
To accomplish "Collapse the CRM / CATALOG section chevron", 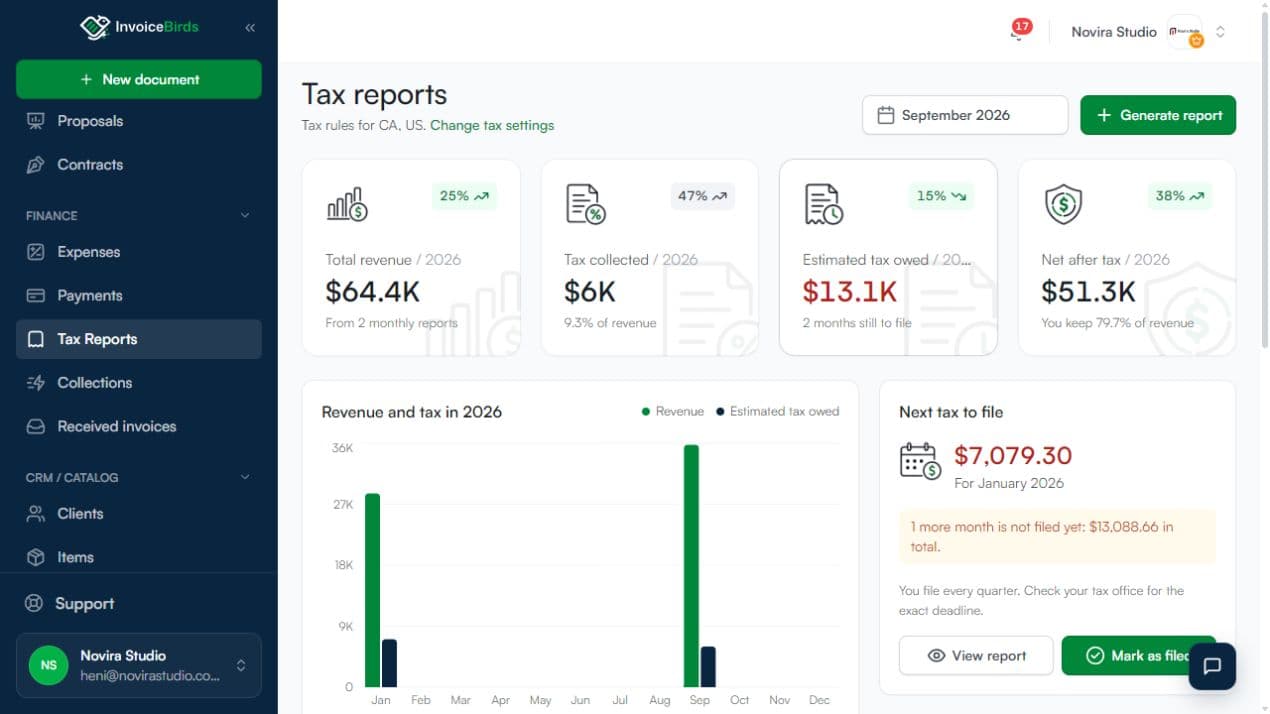I will (245, 477).
